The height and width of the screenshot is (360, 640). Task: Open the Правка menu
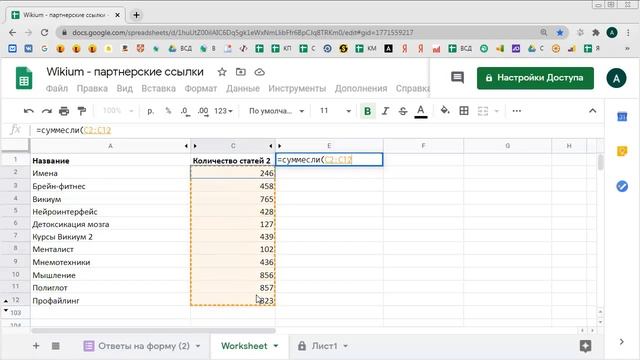coord(92,89)
